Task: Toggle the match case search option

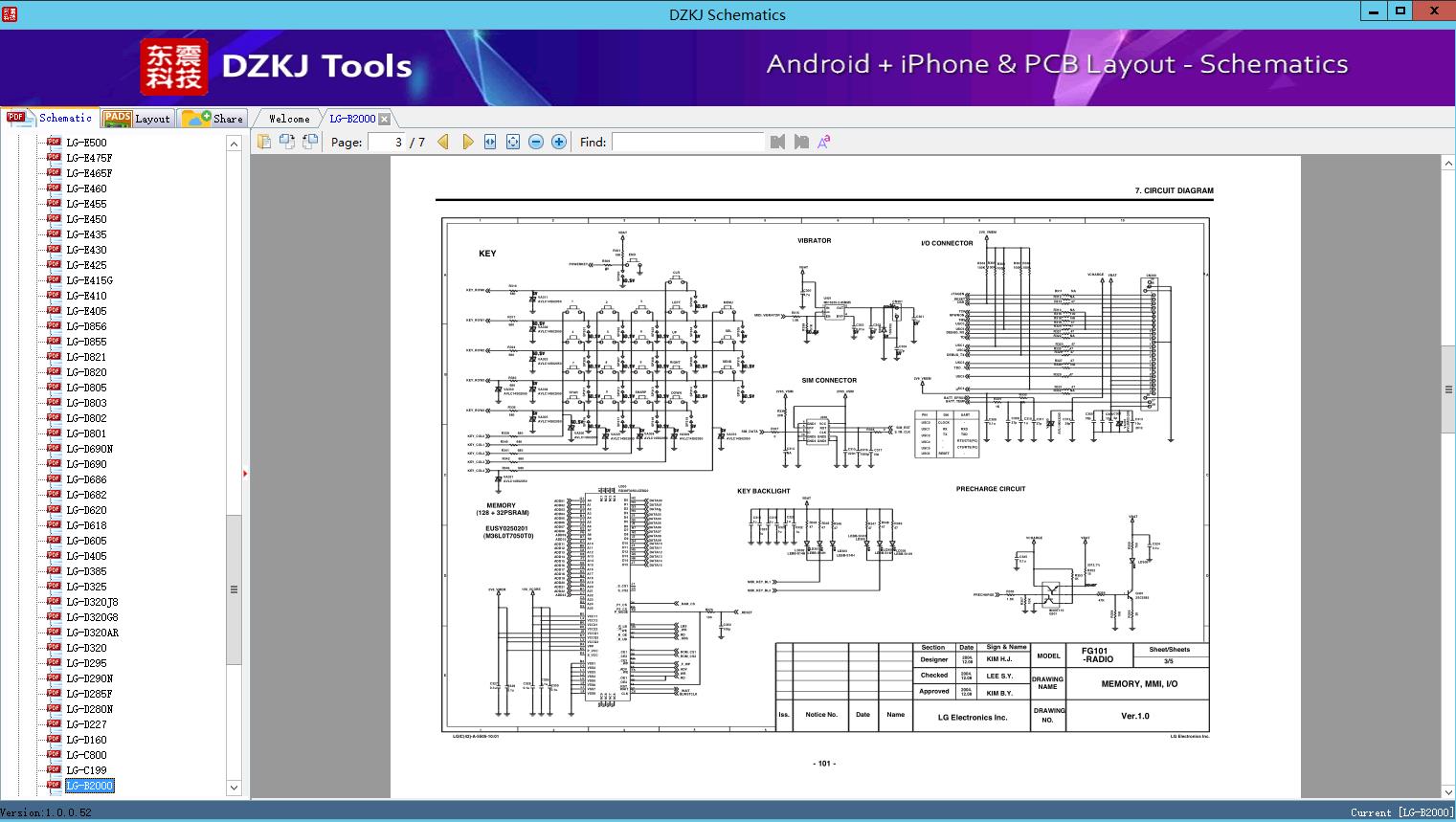Action: [823, 142]
